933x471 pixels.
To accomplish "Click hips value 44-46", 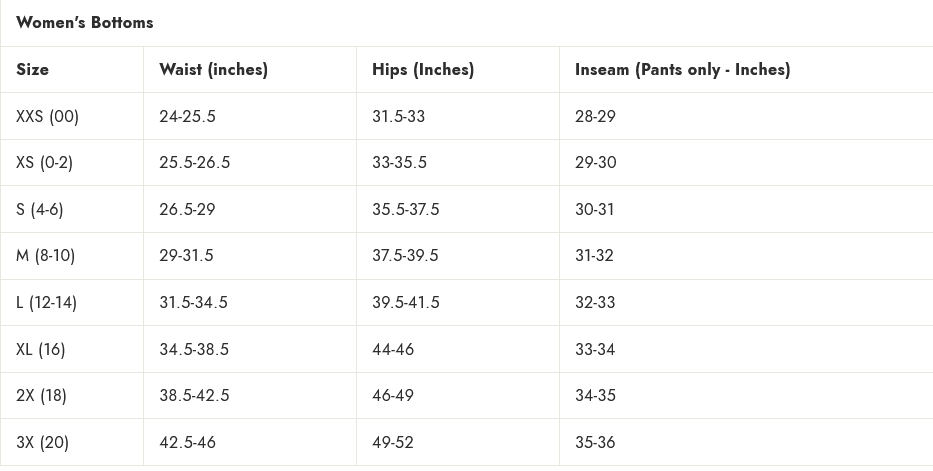I will pos(393,349).
